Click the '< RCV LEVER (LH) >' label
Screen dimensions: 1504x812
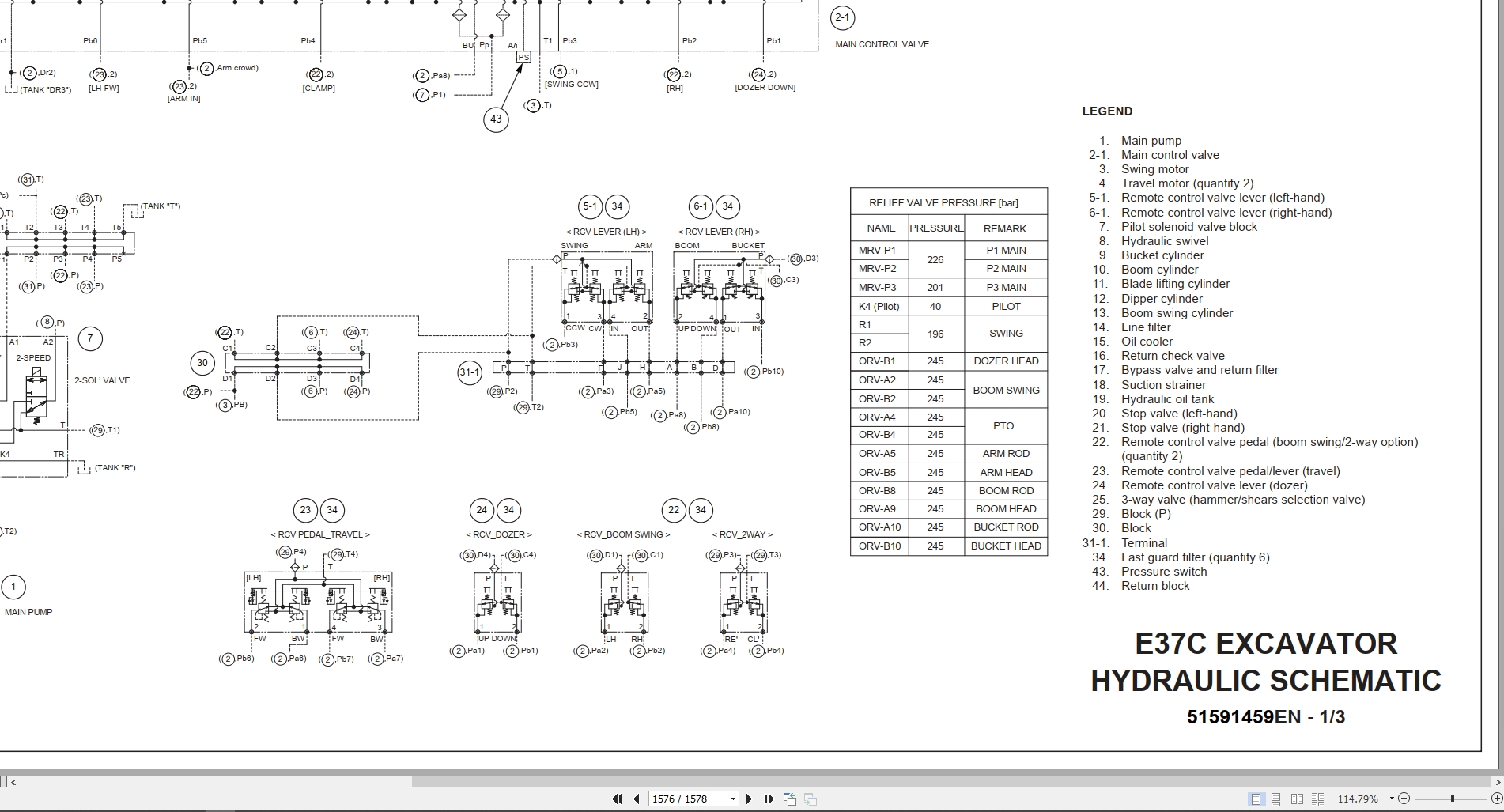(607, 232)
